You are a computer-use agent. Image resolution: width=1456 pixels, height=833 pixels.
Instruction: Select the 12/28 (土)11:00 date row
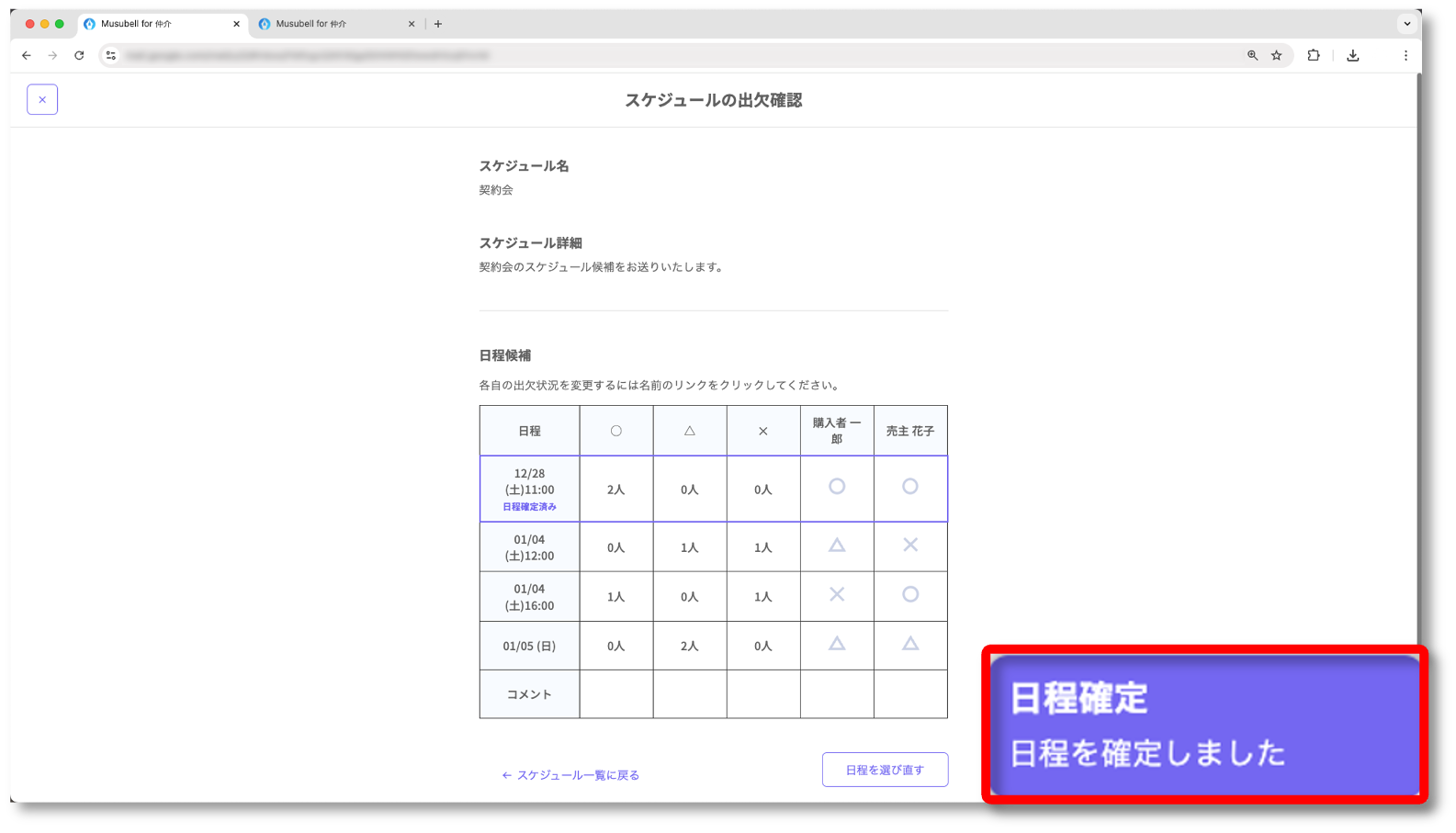coord(529,489)
